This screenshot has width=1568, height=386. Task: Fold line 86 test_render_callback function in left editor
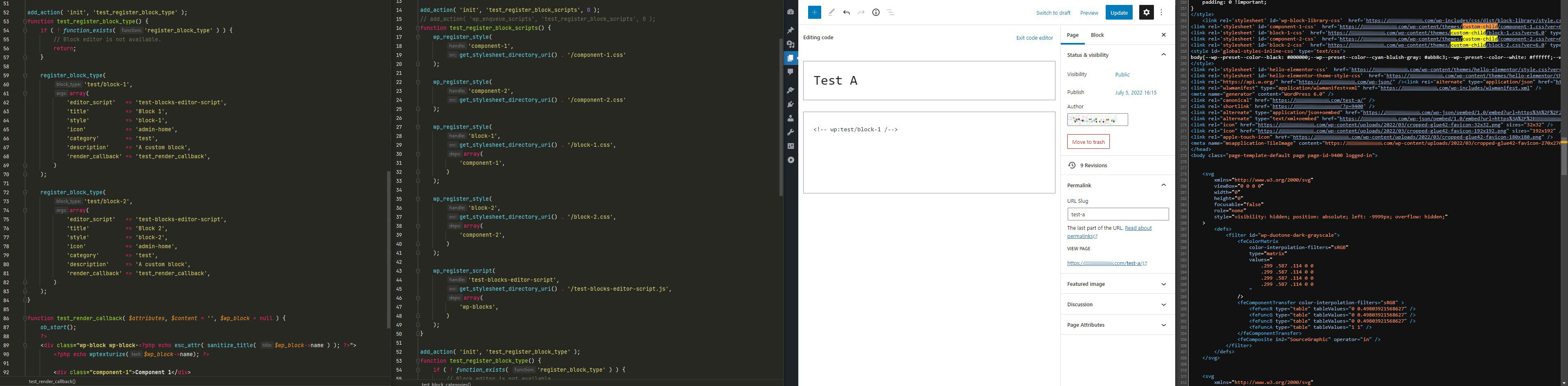click(25, 318)
